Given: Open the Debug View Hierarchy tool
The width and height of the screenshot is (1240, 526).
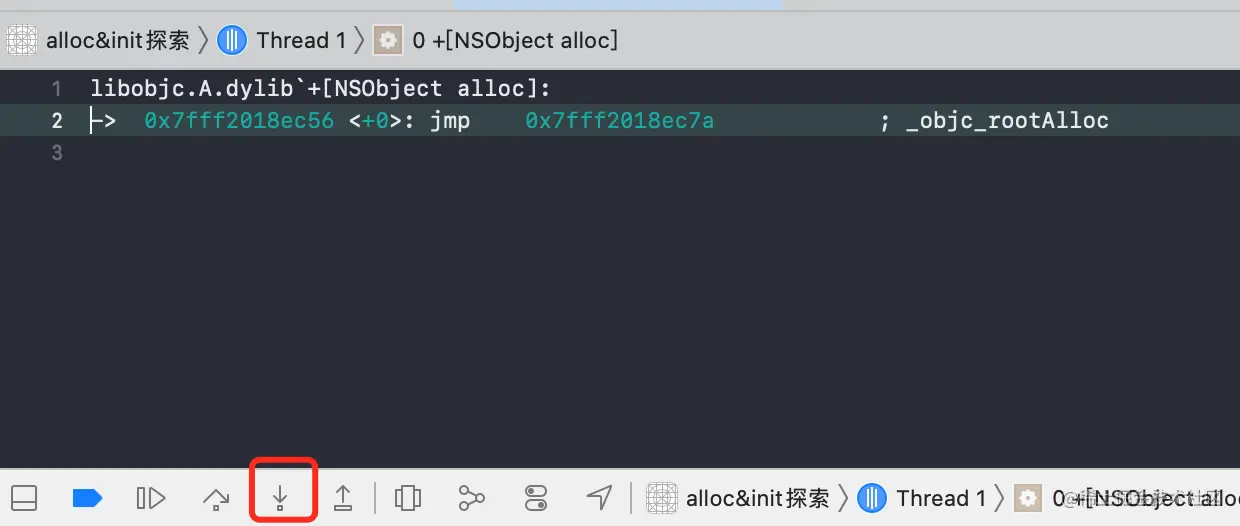Looking at the screenshot, I should click(x=407, y=497).
